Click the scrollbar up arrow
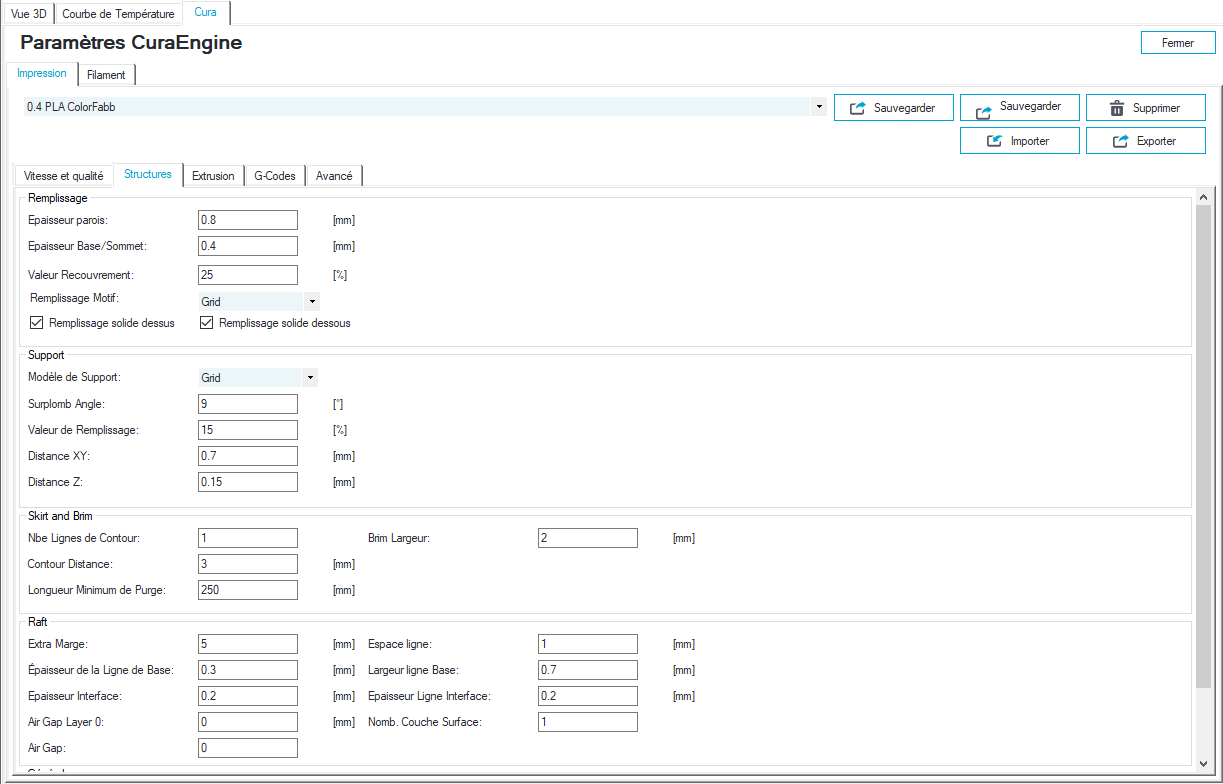 [1204, 198]
